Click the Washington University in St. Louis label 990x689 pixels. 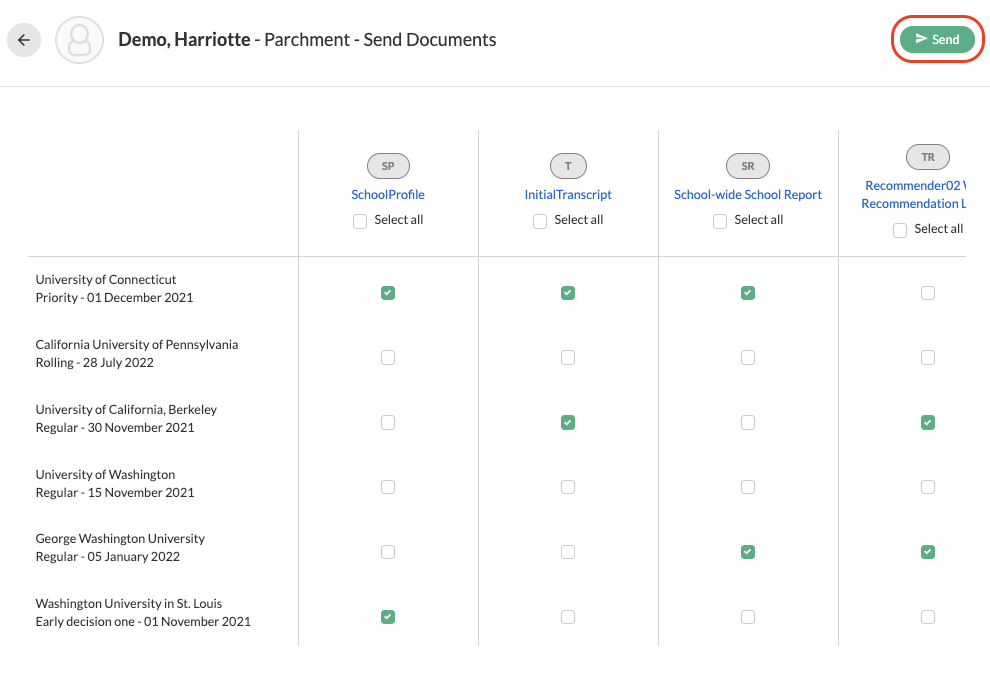pyautogui.click(x=128, y=604)
